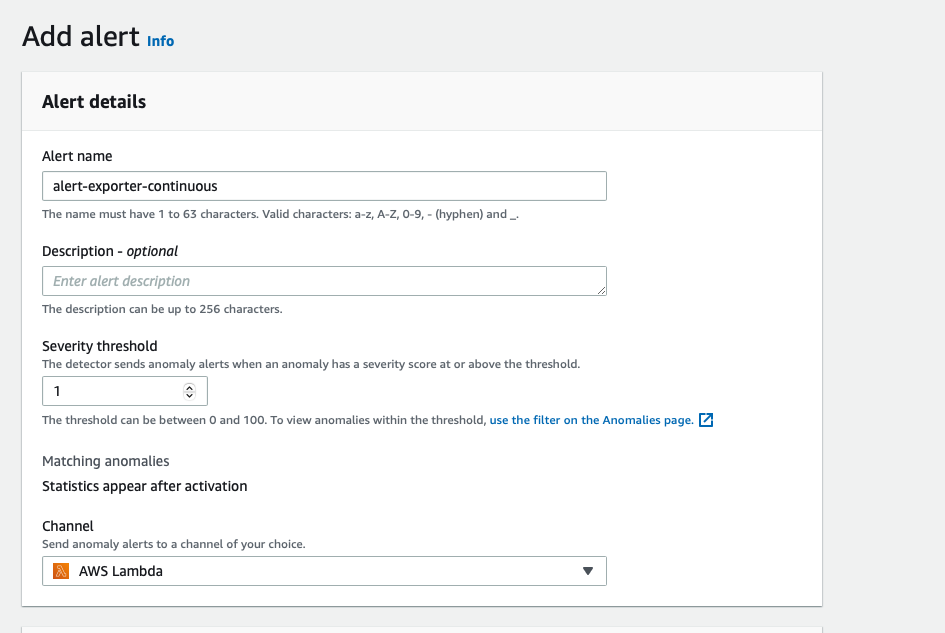Viewport: 945px width, 633px height.
Task: Click the Add alert page title
Action: (x=81, y=36)
